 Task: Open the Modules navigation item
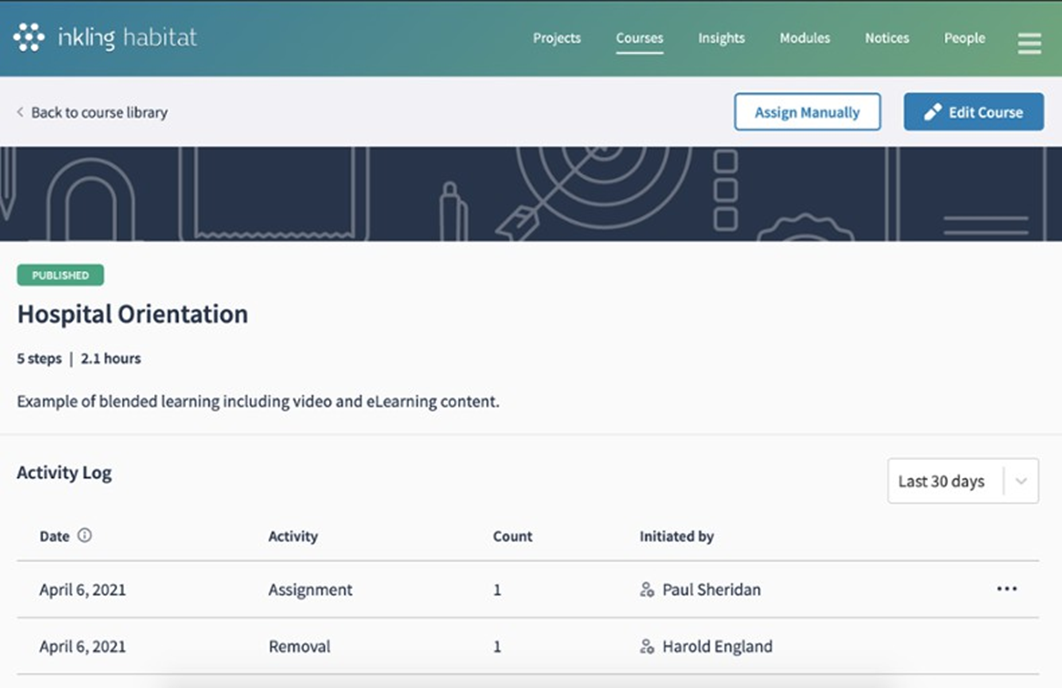[x=805, y=38]
